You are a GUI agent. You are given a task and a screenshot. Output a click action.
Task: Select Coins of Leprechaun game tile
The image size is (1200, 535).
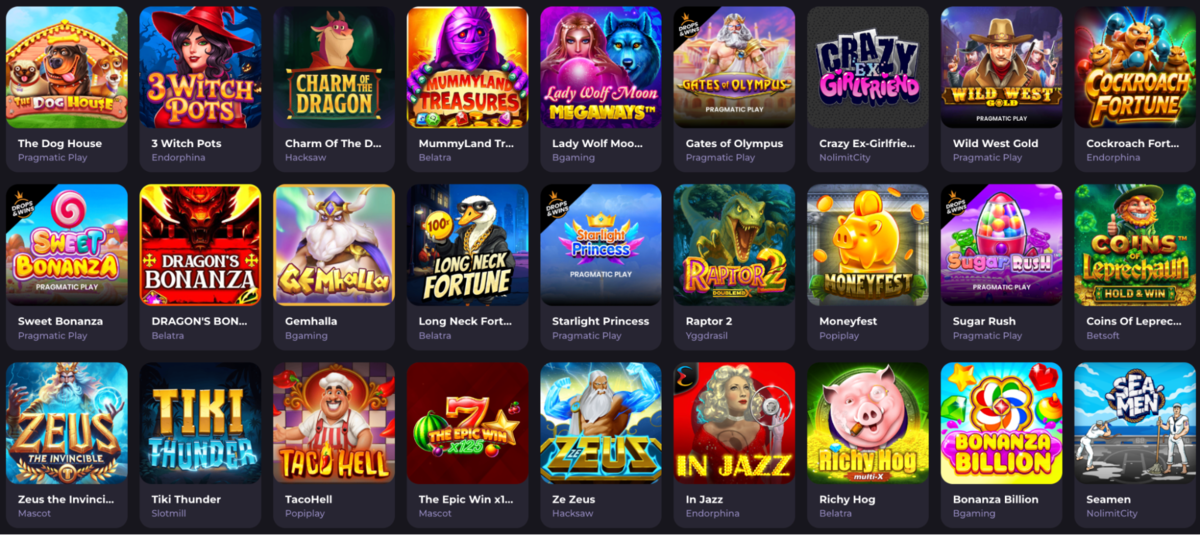click(x=1135, y=245)
